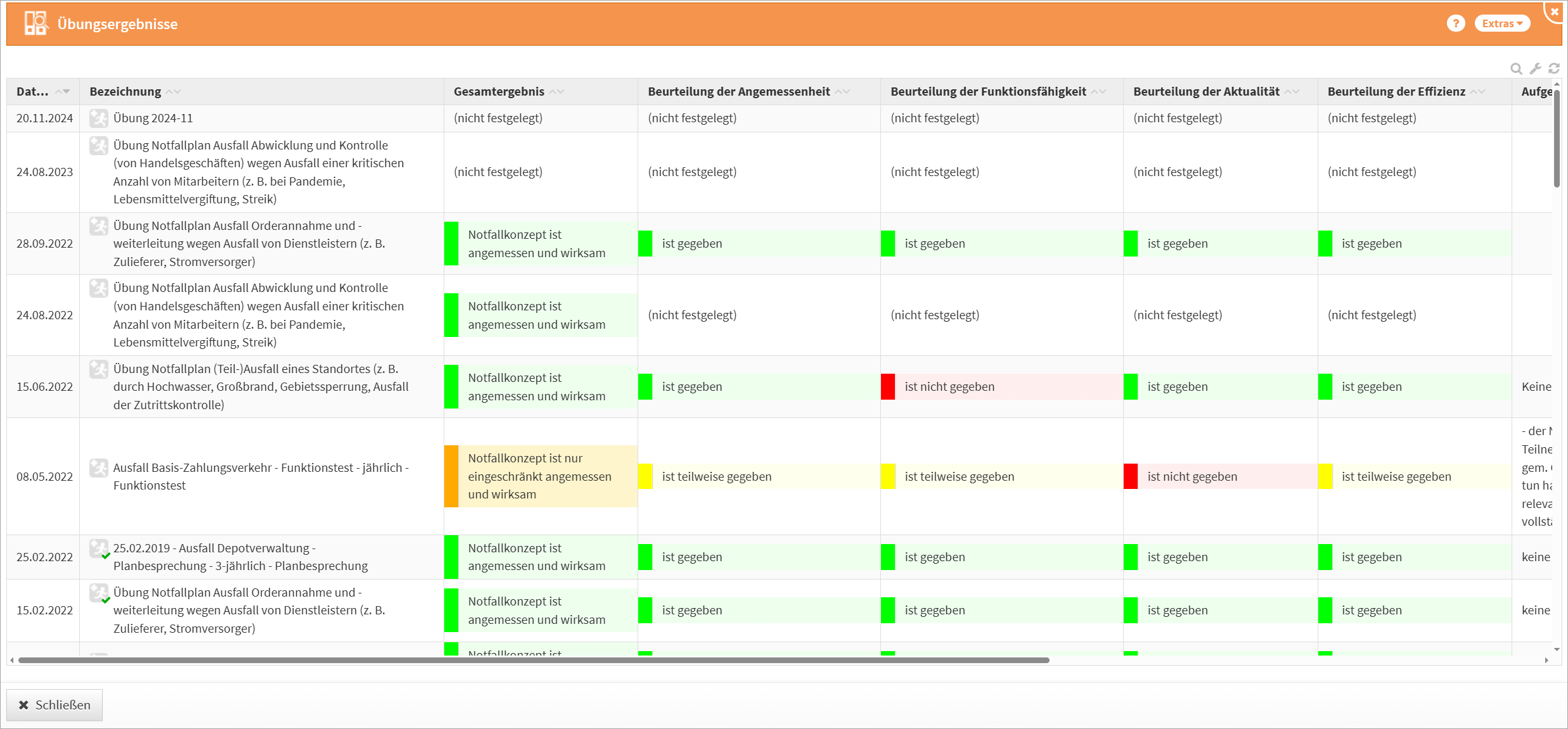Click orange swatch of eingeschränkt angemessen result
1568x729 pixels.
[x=451, y=476]
